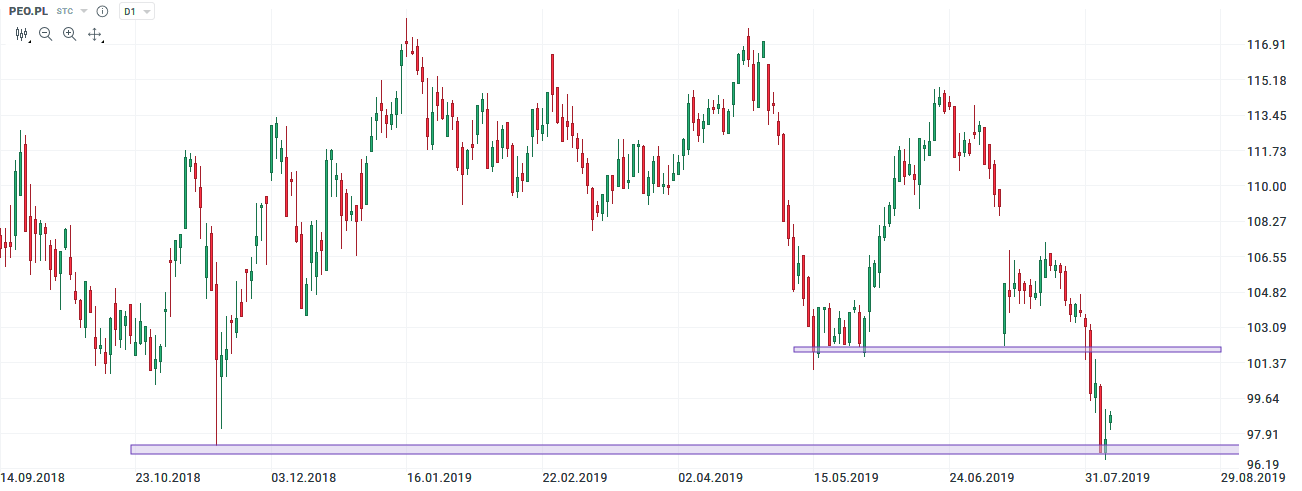Zoom in the chart
The height and width of the screenshot is (491, 1302).
[x=69, y=34]
